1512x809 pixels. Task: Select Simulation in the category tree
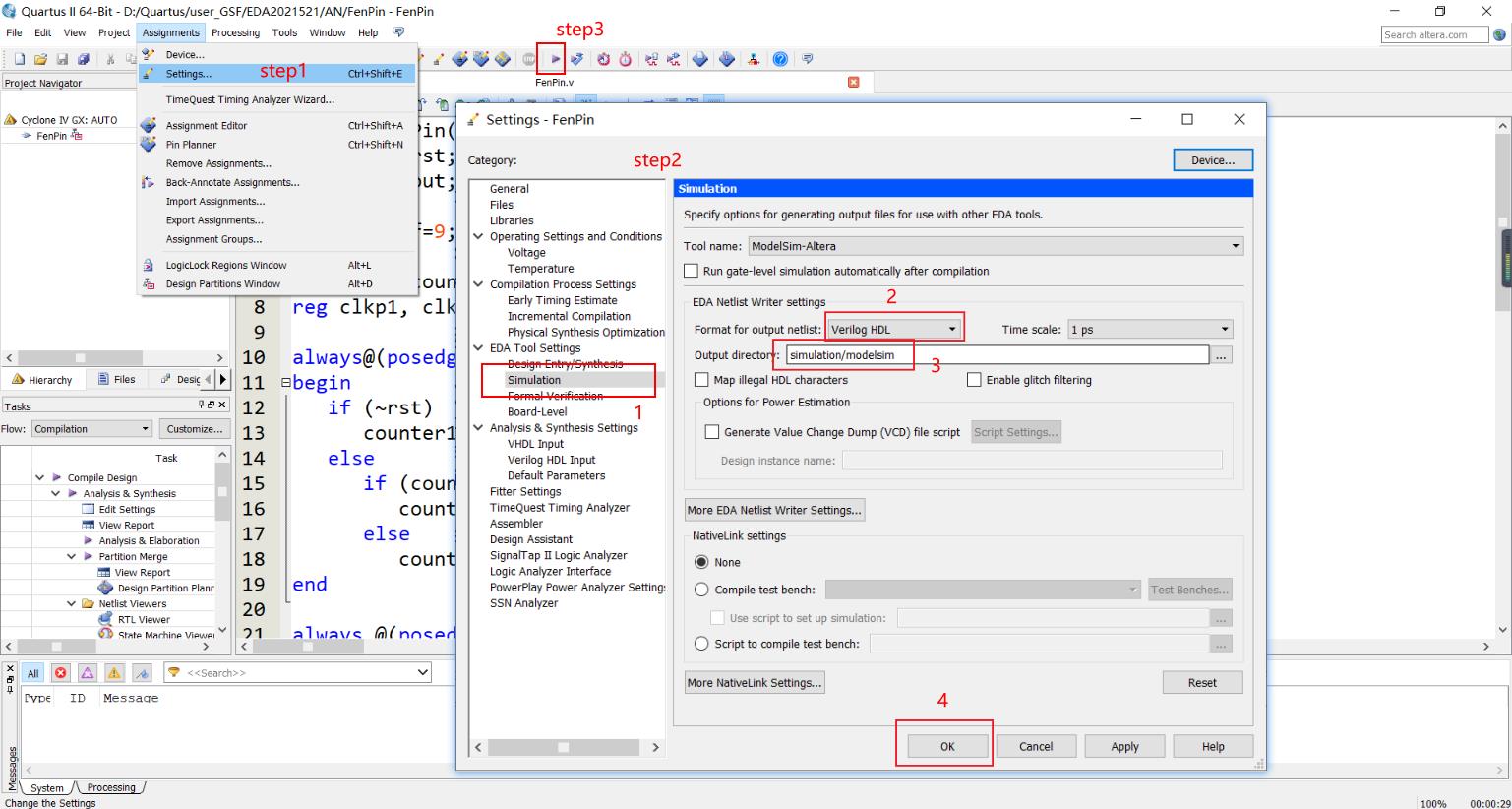pos(534,380)
